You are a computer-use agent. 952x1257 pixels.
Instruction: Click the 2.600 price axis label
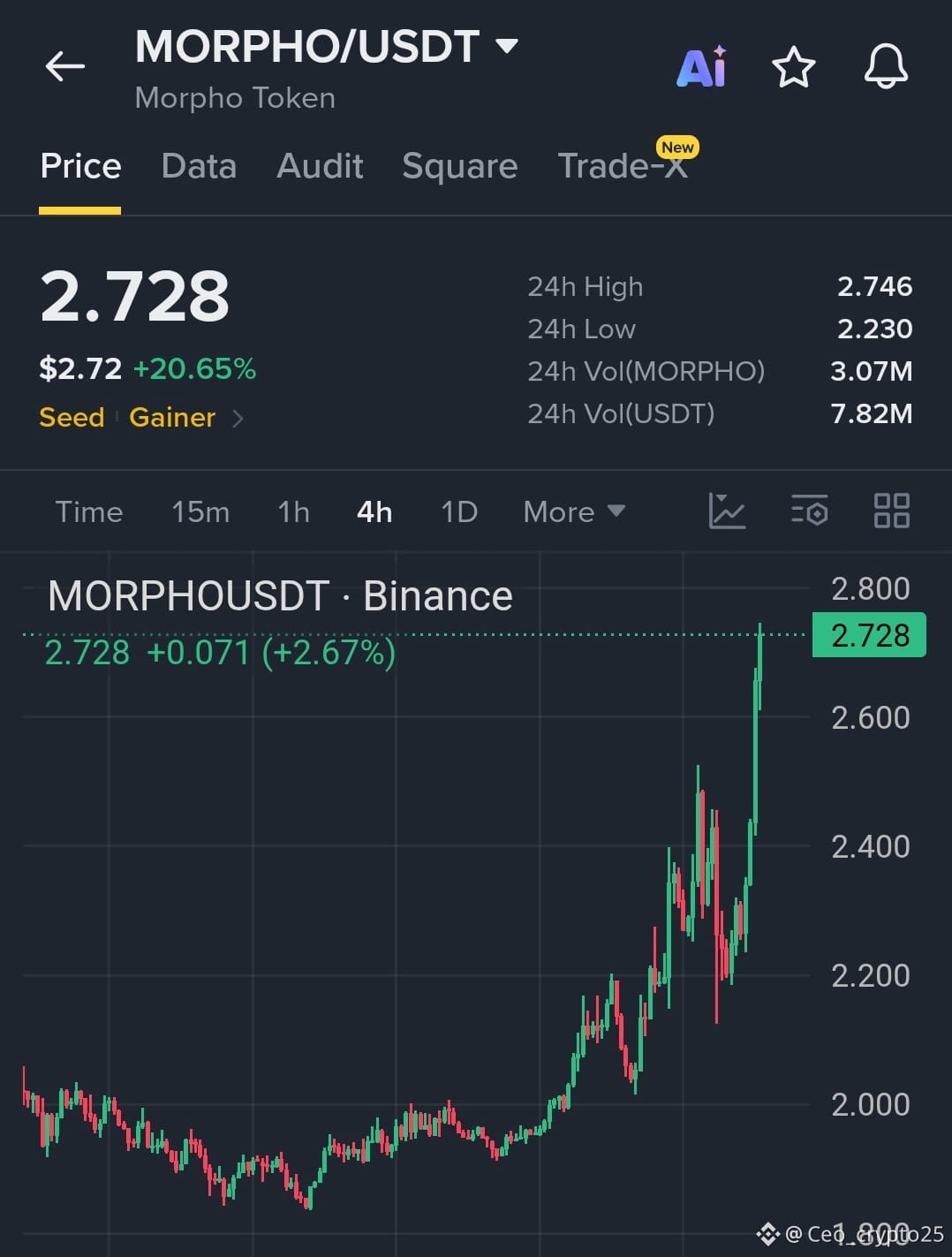coord(870,717)
